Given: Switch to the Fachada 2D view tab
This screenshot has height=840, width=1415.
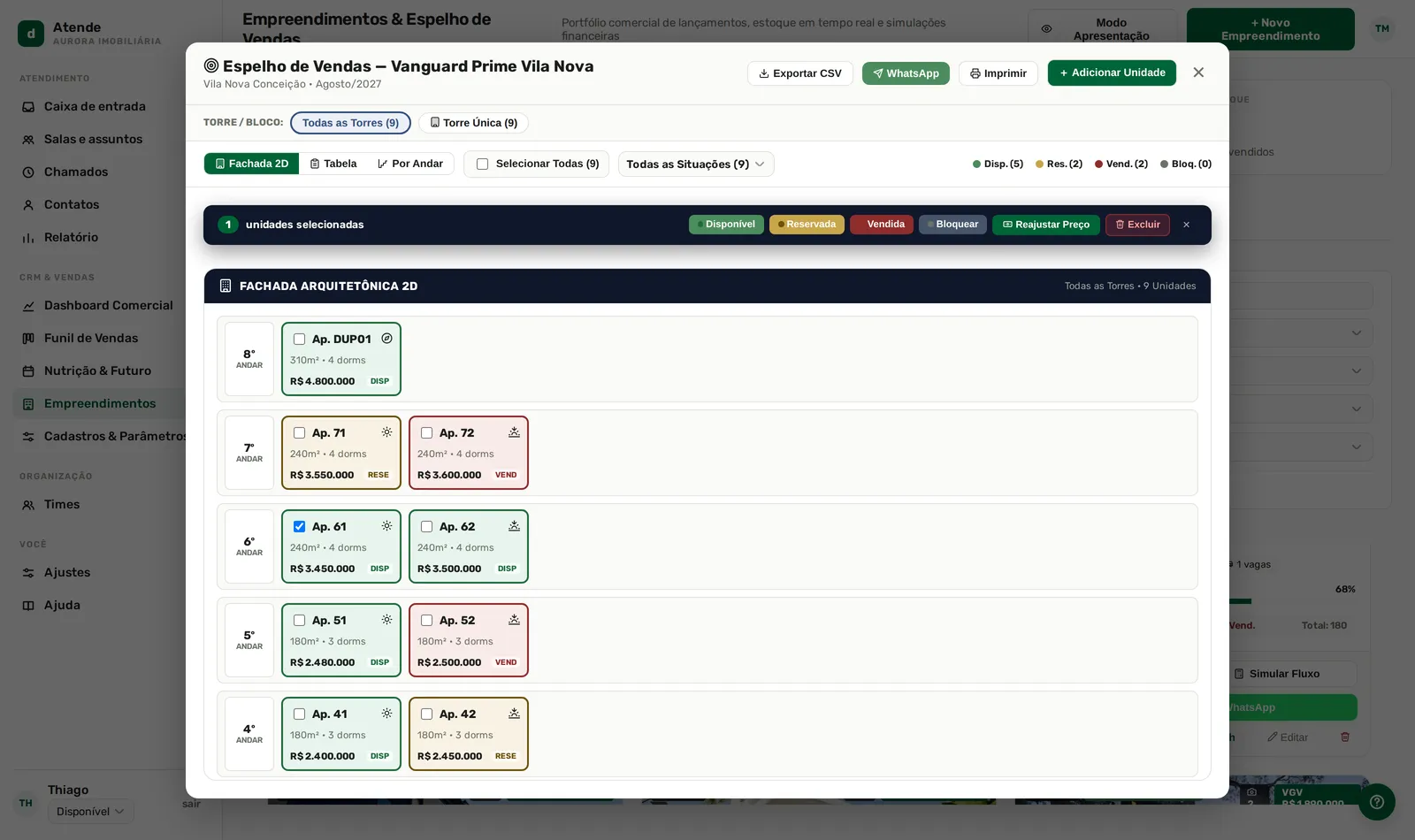Looking at the screenshot, I should (251, 164).
